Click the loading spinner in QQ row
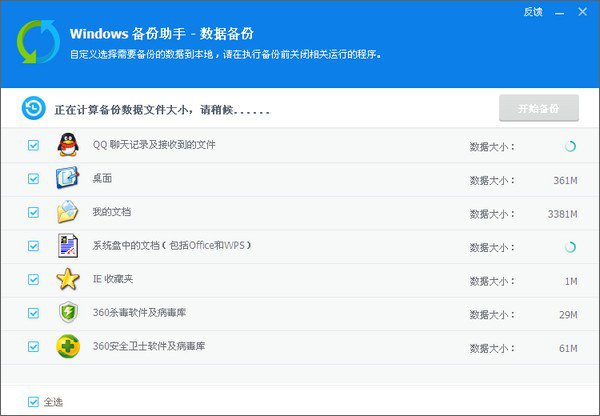The height and width of the screenshot is (416, 600). click(570, 146)
